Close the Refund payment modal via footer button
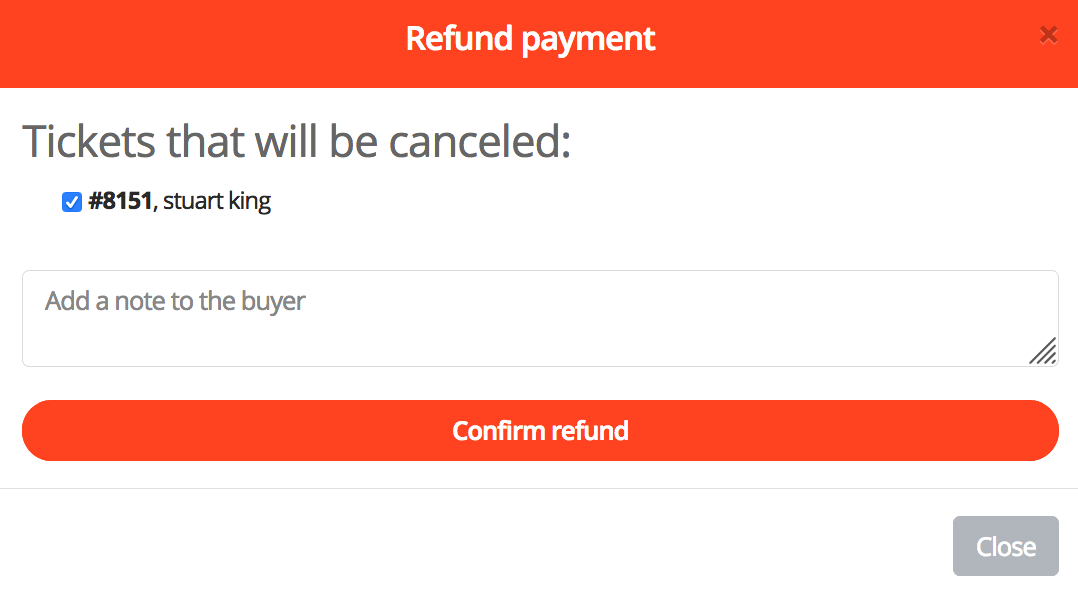 [1005, 546]
